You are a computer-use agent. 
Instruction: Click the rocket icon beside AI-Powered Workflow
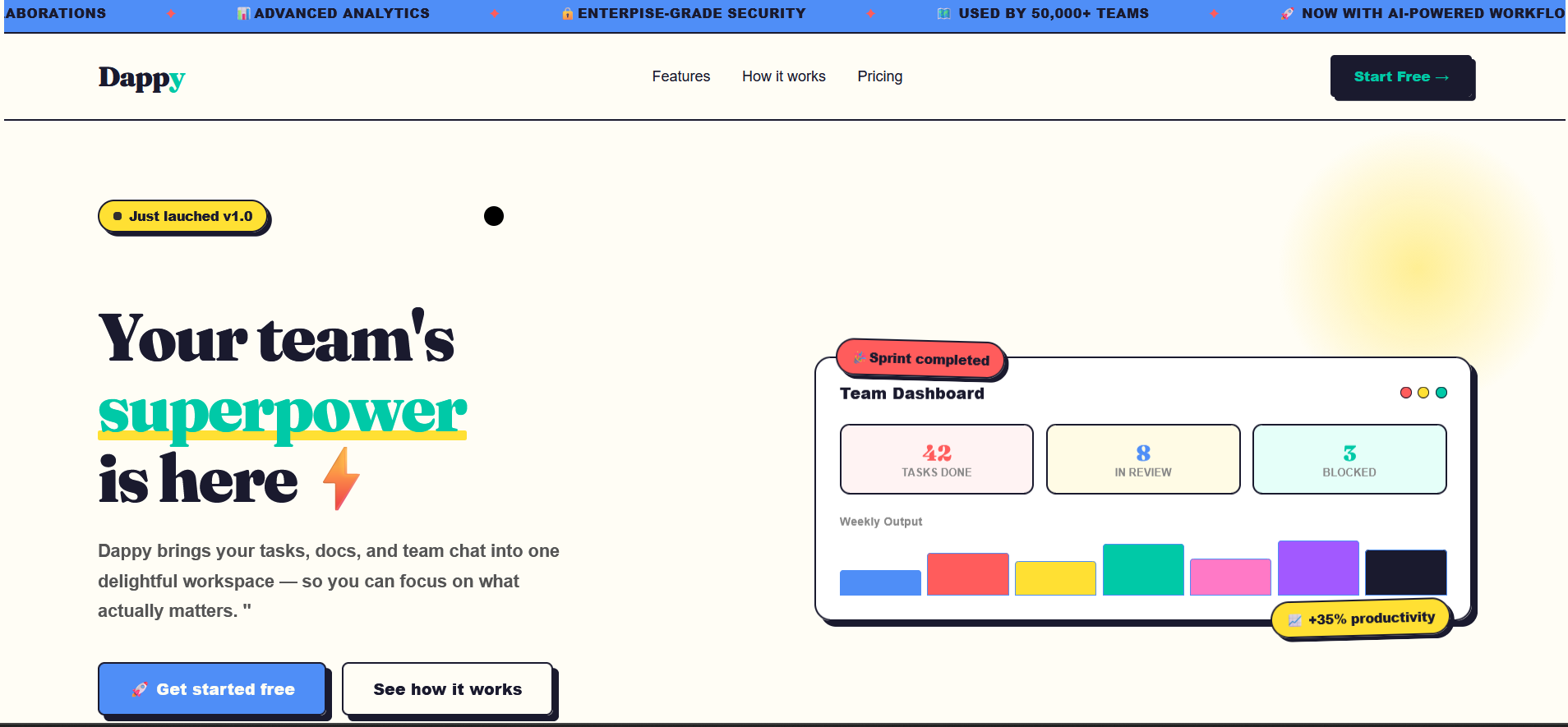tap(1287, 14)
